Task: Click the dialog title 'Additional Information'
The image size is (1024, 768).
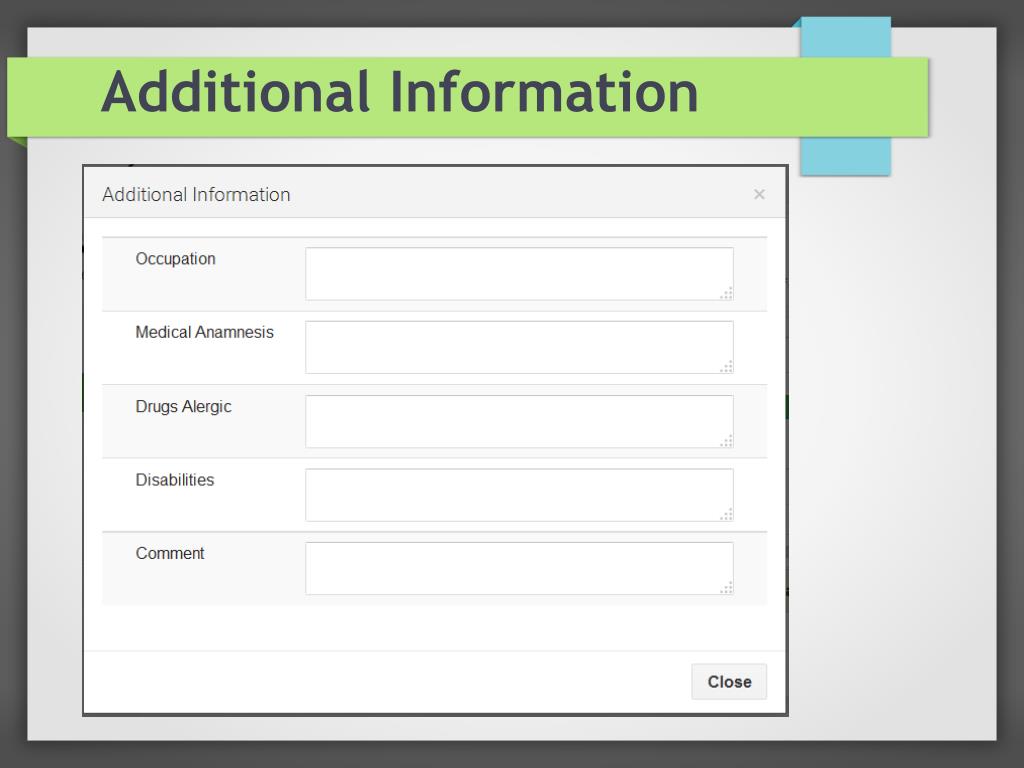Action: coord(196,195)
